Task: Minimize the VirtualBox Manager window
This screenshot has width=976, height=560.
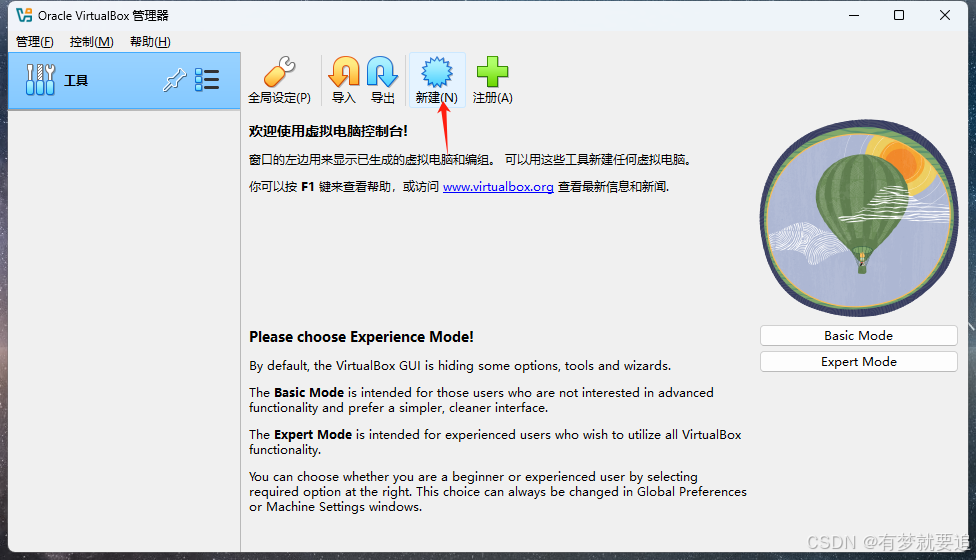Action: [x=854, y=15]
